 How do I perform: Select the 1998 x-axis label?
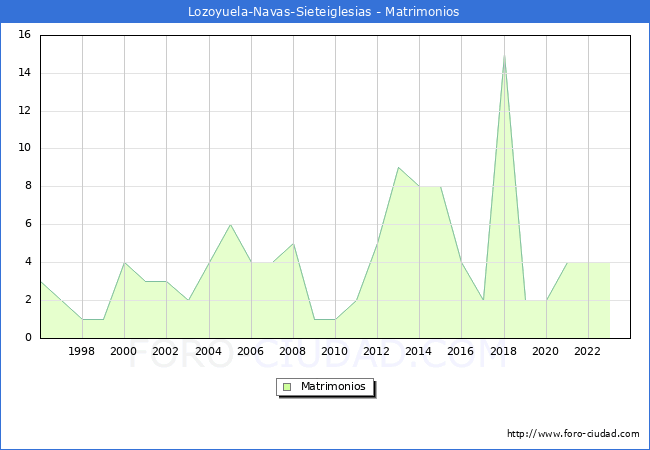82,351
